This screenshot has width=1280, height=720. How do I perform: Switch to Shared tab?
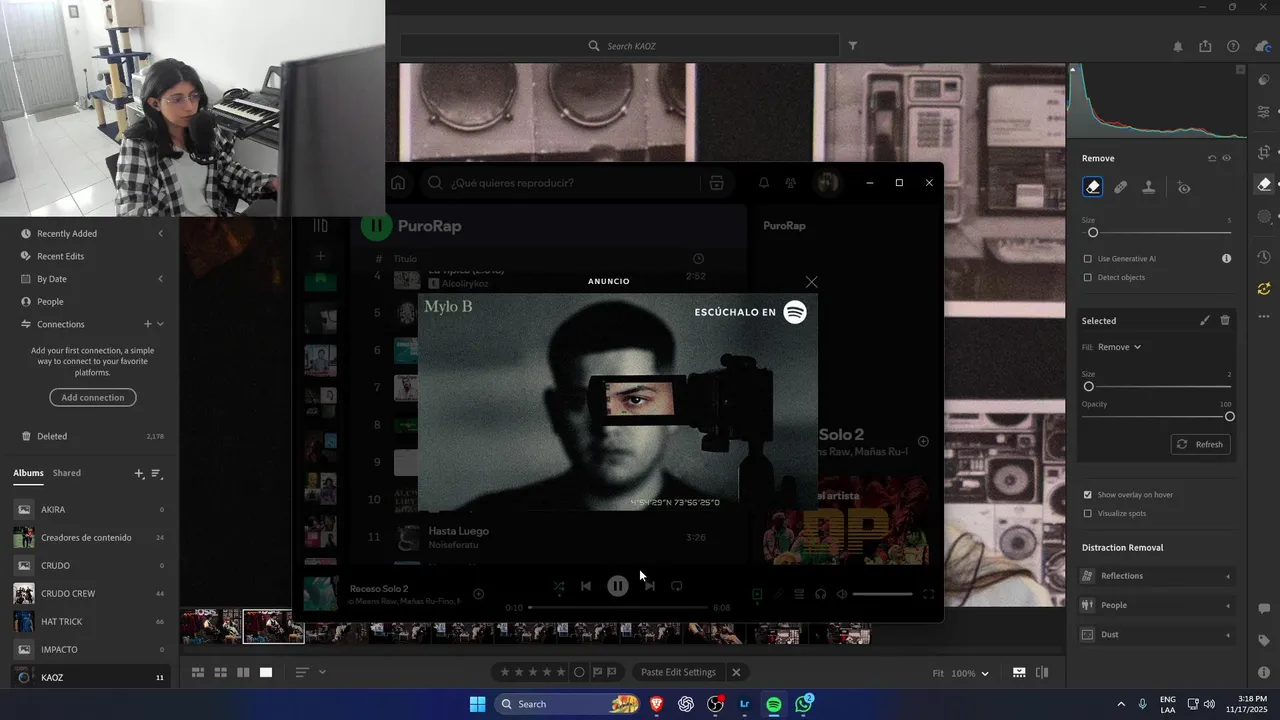coord(67,473)
